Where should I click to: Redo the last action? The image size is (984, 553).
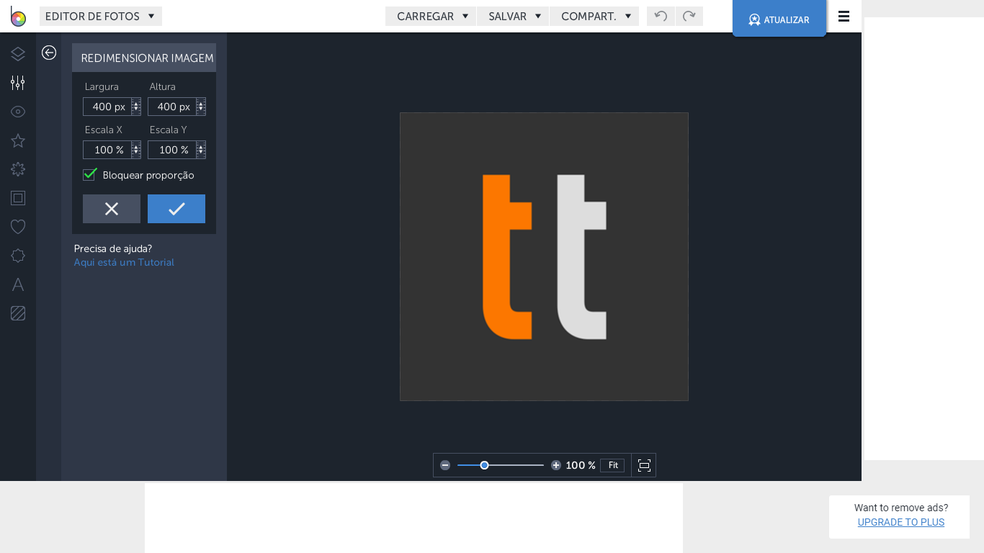point(689,16)
